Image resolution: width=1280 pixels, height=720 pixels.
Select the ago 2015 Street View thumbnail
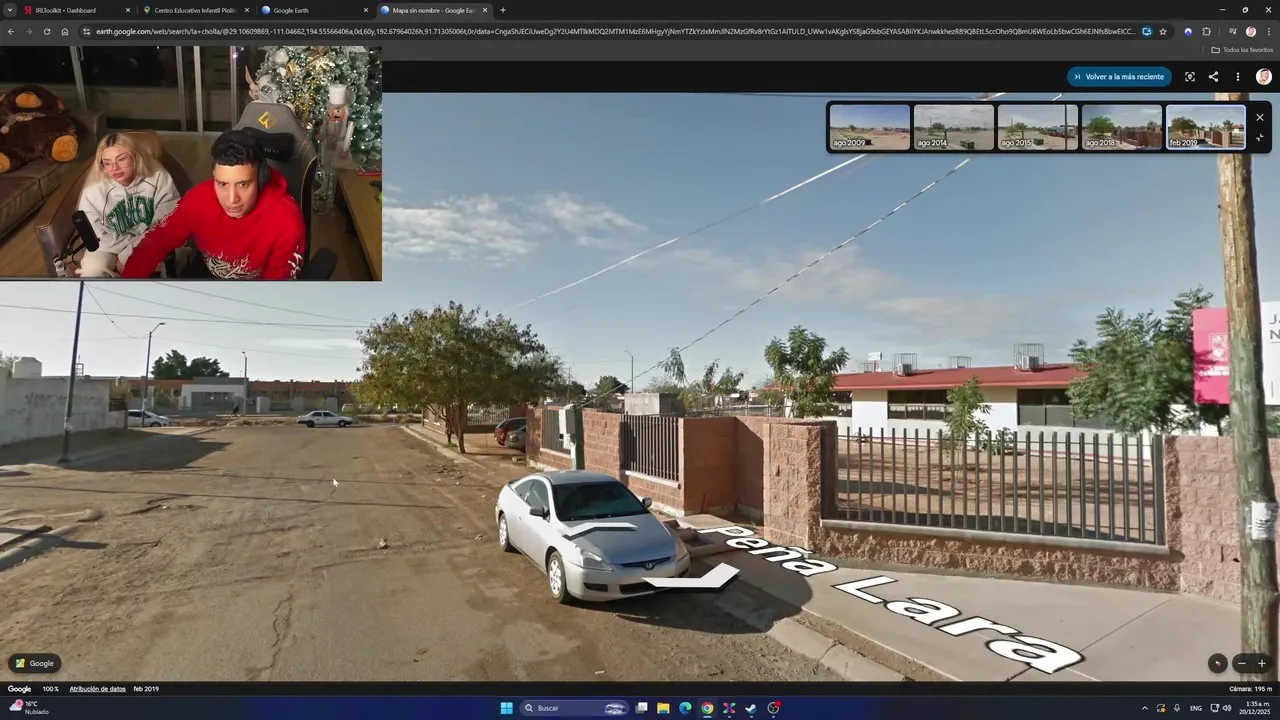pos(1038,127)
